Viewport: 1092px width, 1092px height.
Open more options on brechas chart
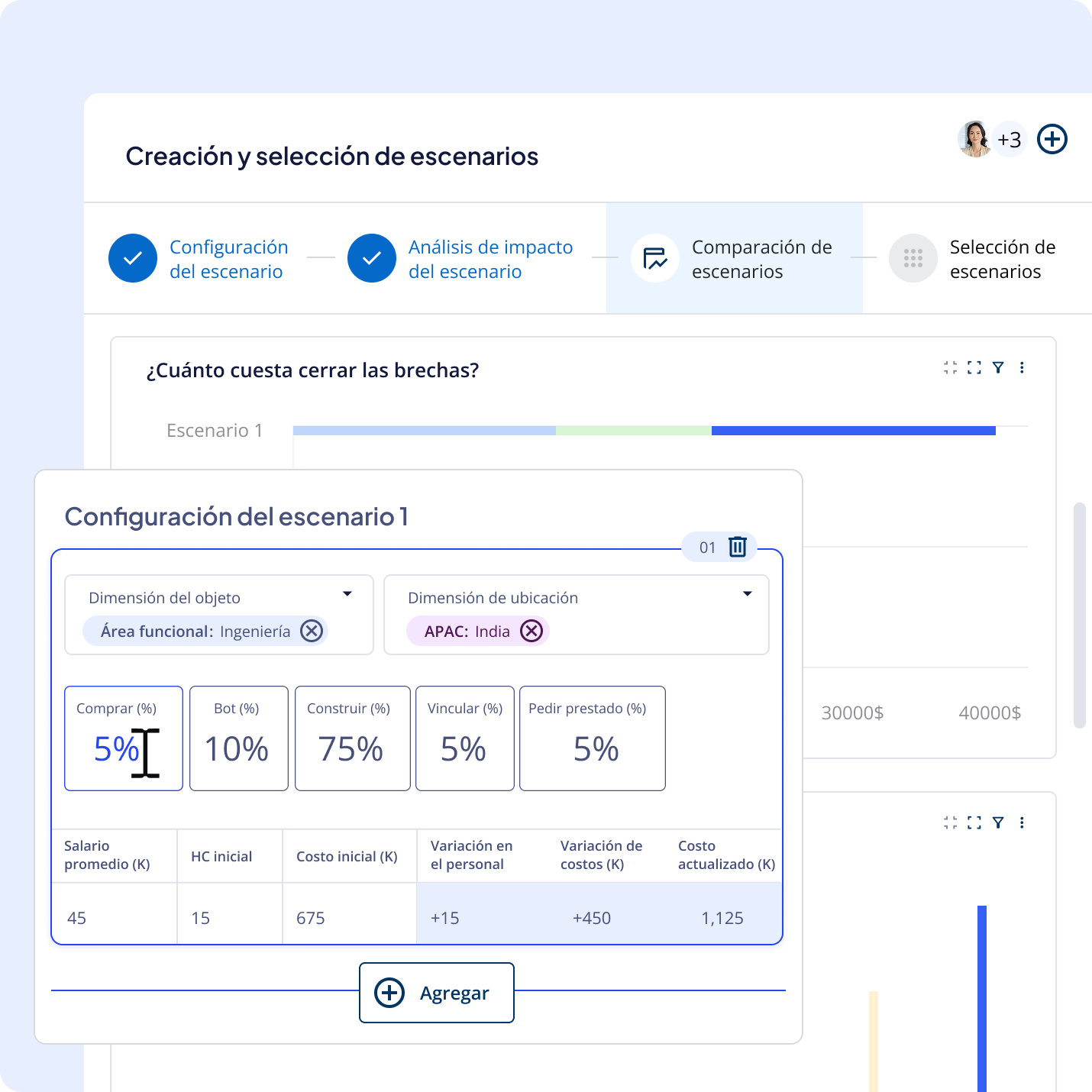coord(1022,368)
